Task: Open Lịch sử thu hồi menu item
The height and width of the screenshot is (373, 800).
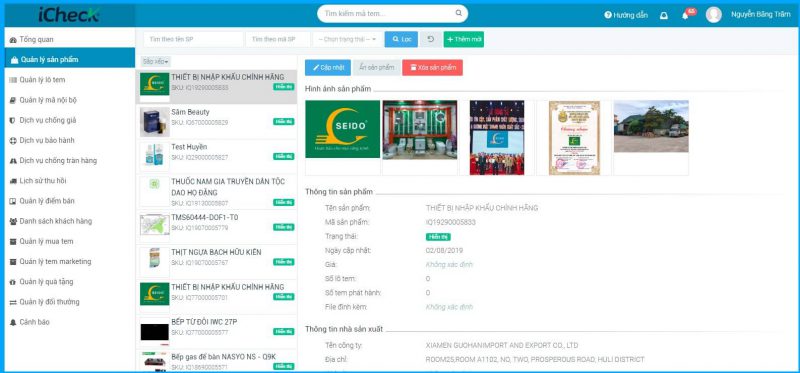Action: (69, 181)
